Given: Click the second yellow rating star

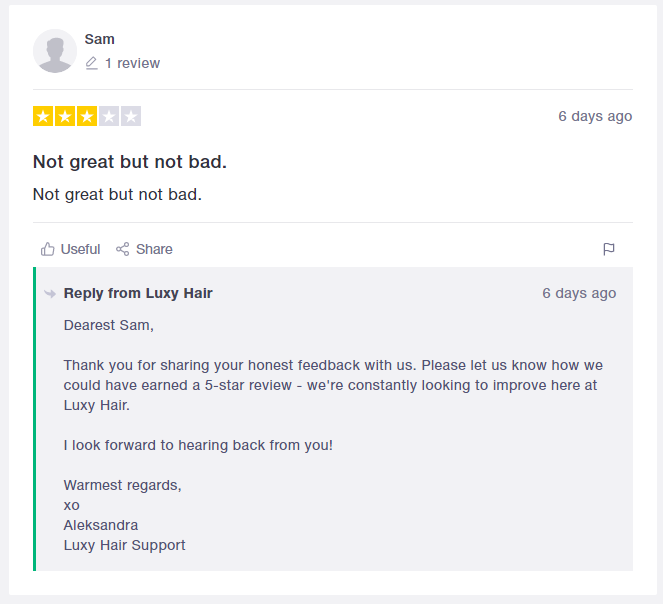Looking at the screenshot, I should click(65, 116).
